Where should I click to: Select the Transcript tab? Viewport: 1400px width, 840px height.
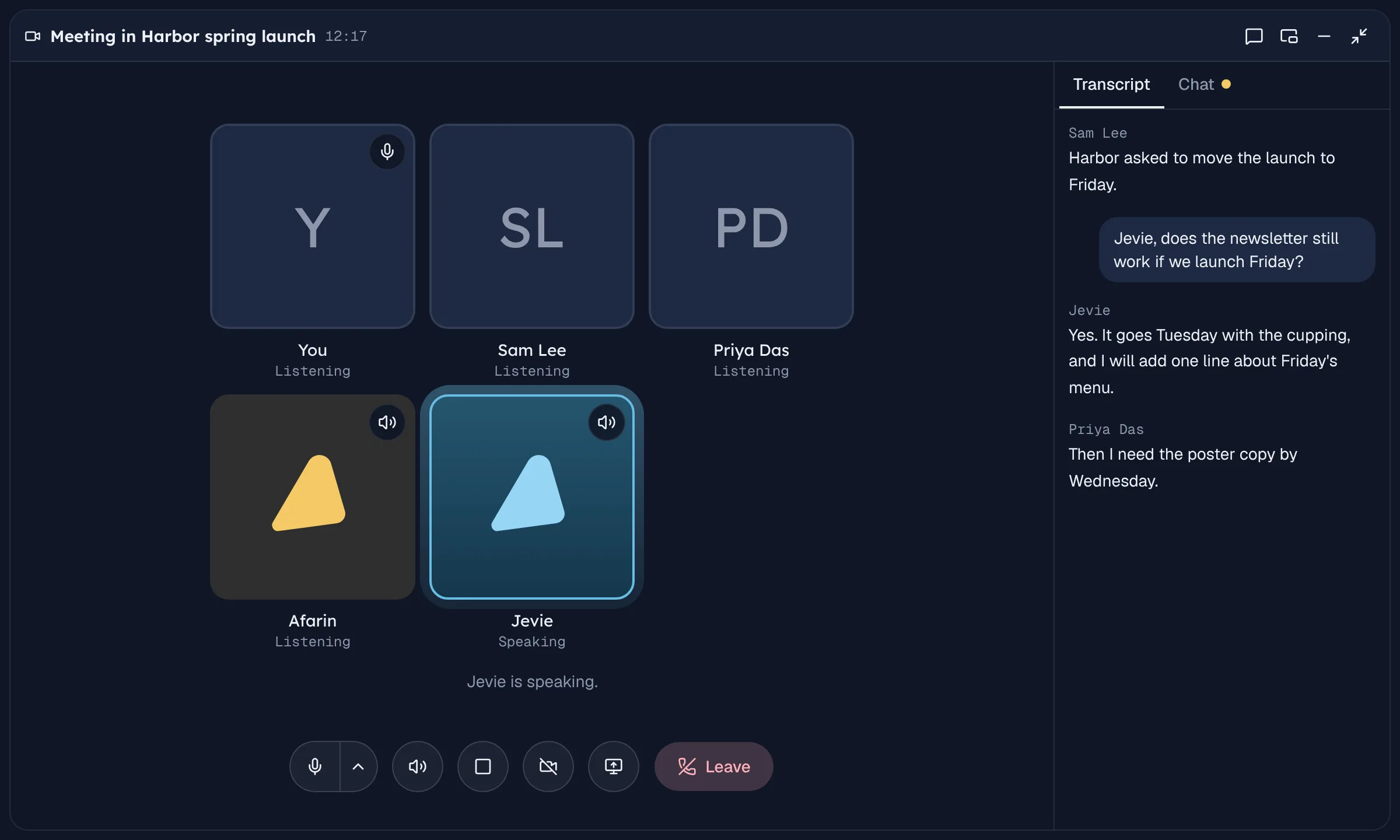pos(1111,85)
